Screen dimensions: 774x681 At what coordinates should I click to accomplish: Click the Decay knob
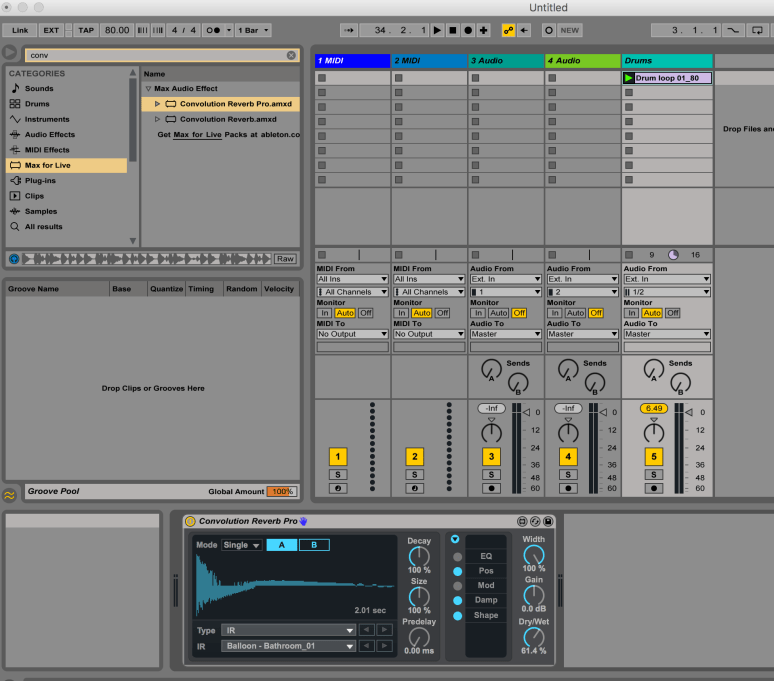tap(419, 556)
